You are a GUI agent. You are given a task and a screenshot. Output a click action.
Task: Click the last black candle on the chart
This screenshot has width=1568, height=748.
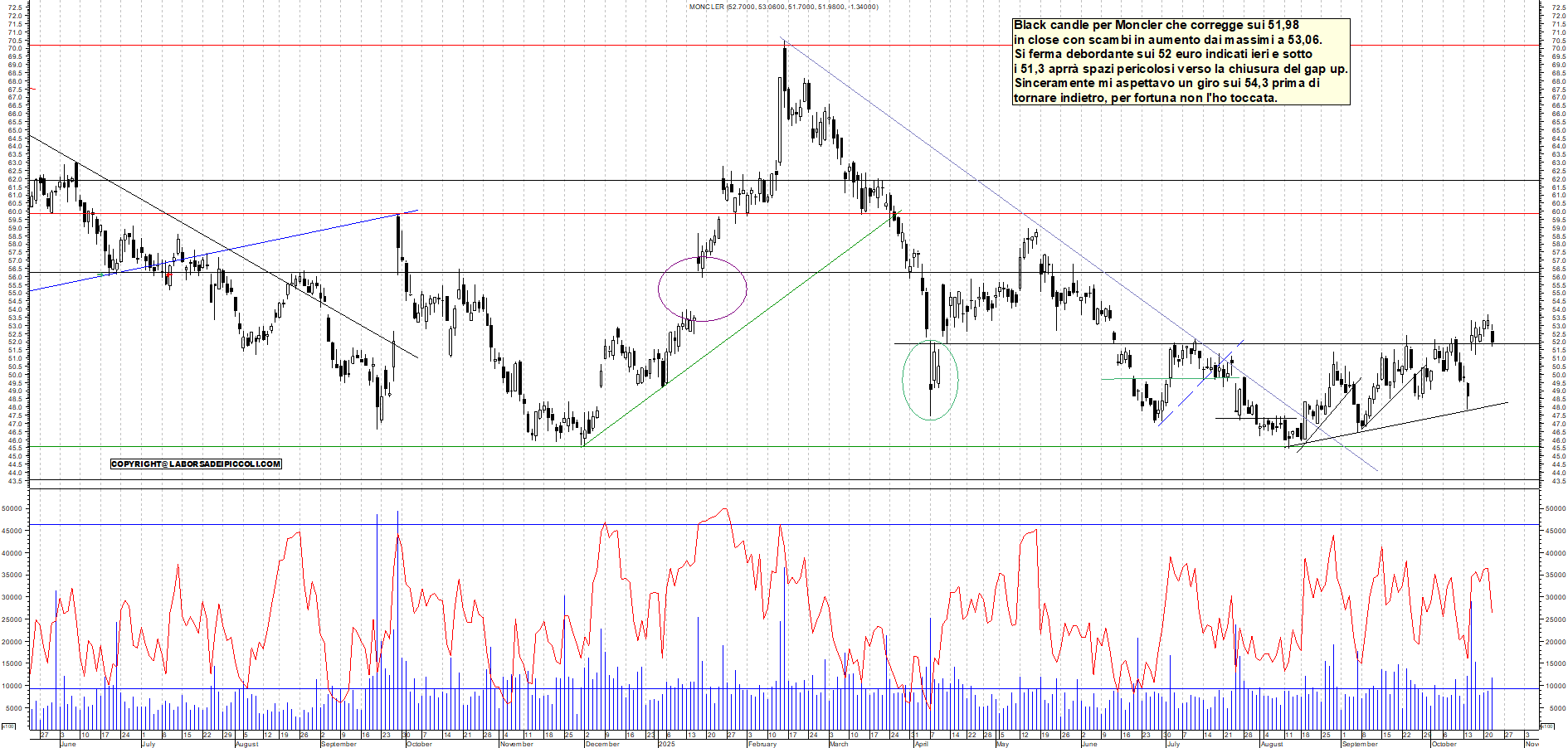point(1493,337)
